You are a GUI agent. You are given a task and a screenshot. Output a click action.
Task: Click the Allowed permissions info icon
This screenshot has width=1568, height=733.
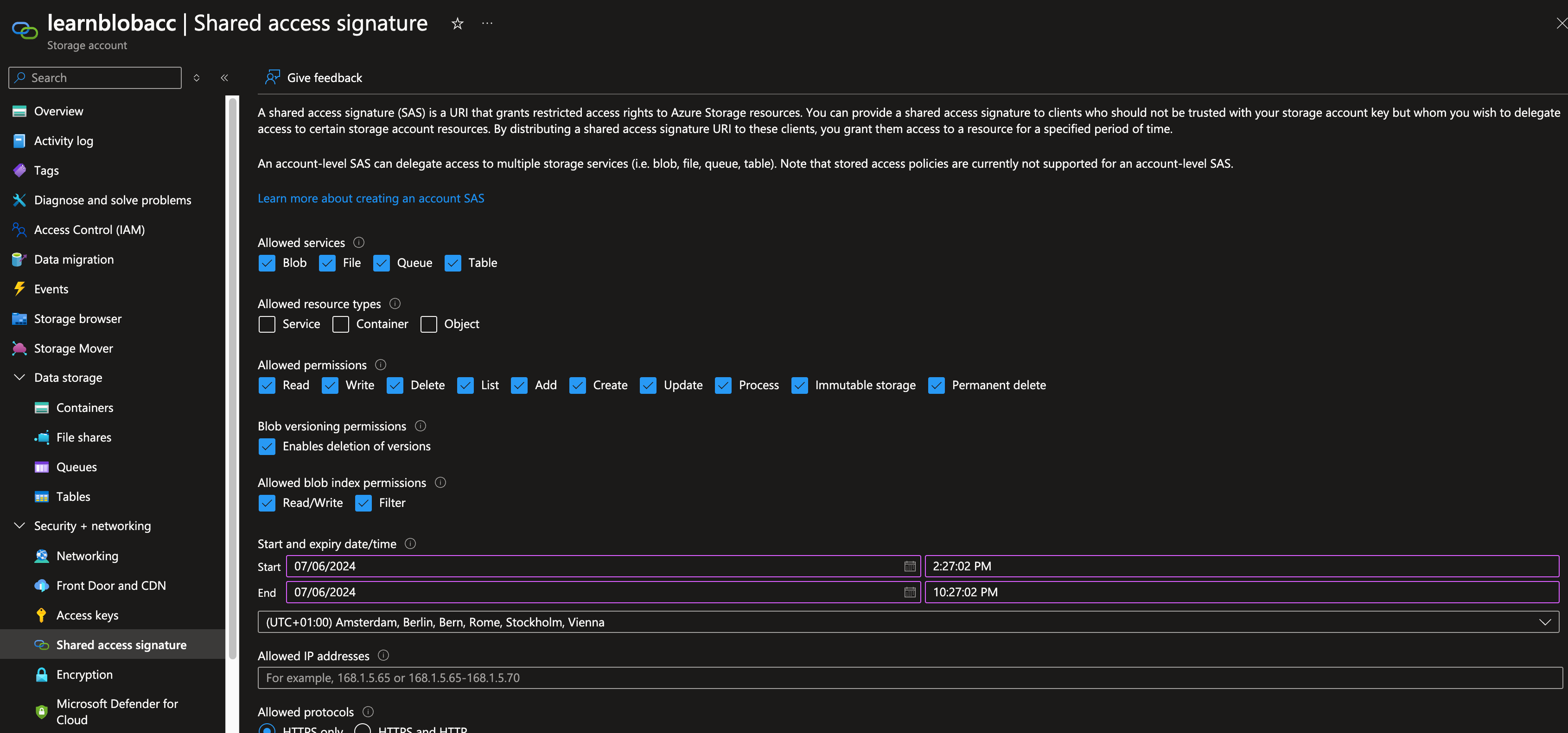(381, 365)
